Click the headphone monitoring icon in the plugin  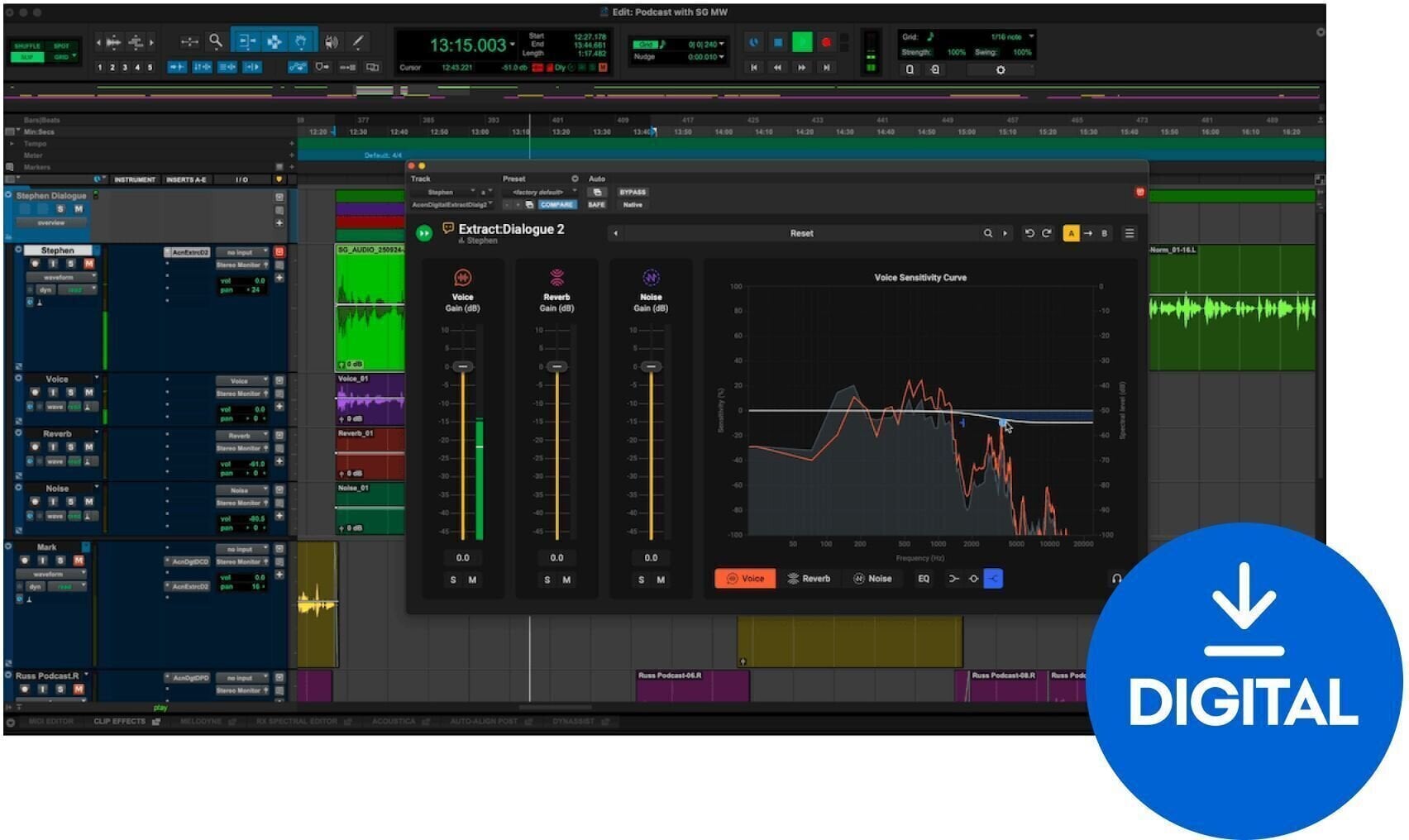[x=1117, y=579]
